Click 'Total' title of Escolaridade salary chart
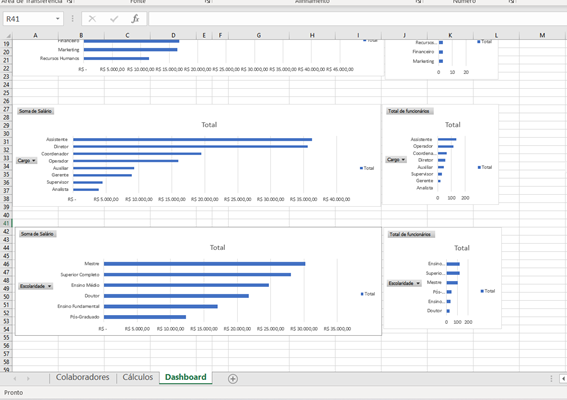The image size is (567, 400). tap(217, 248)
